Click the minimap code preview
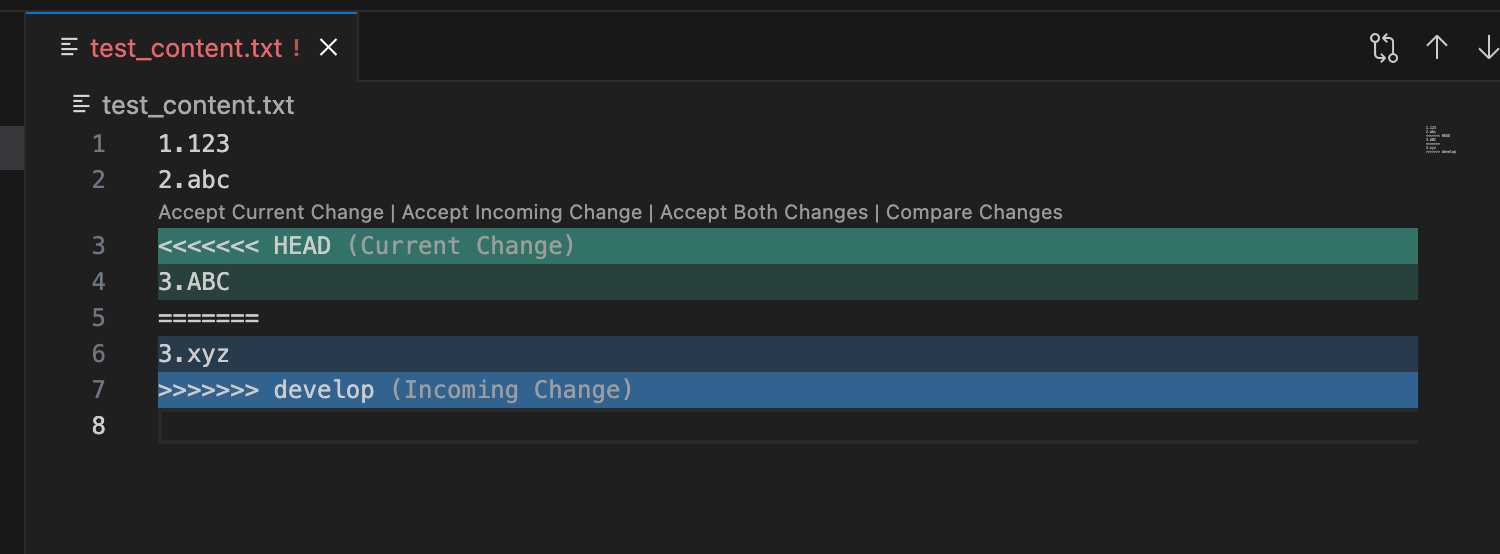 pos(1441,140)
